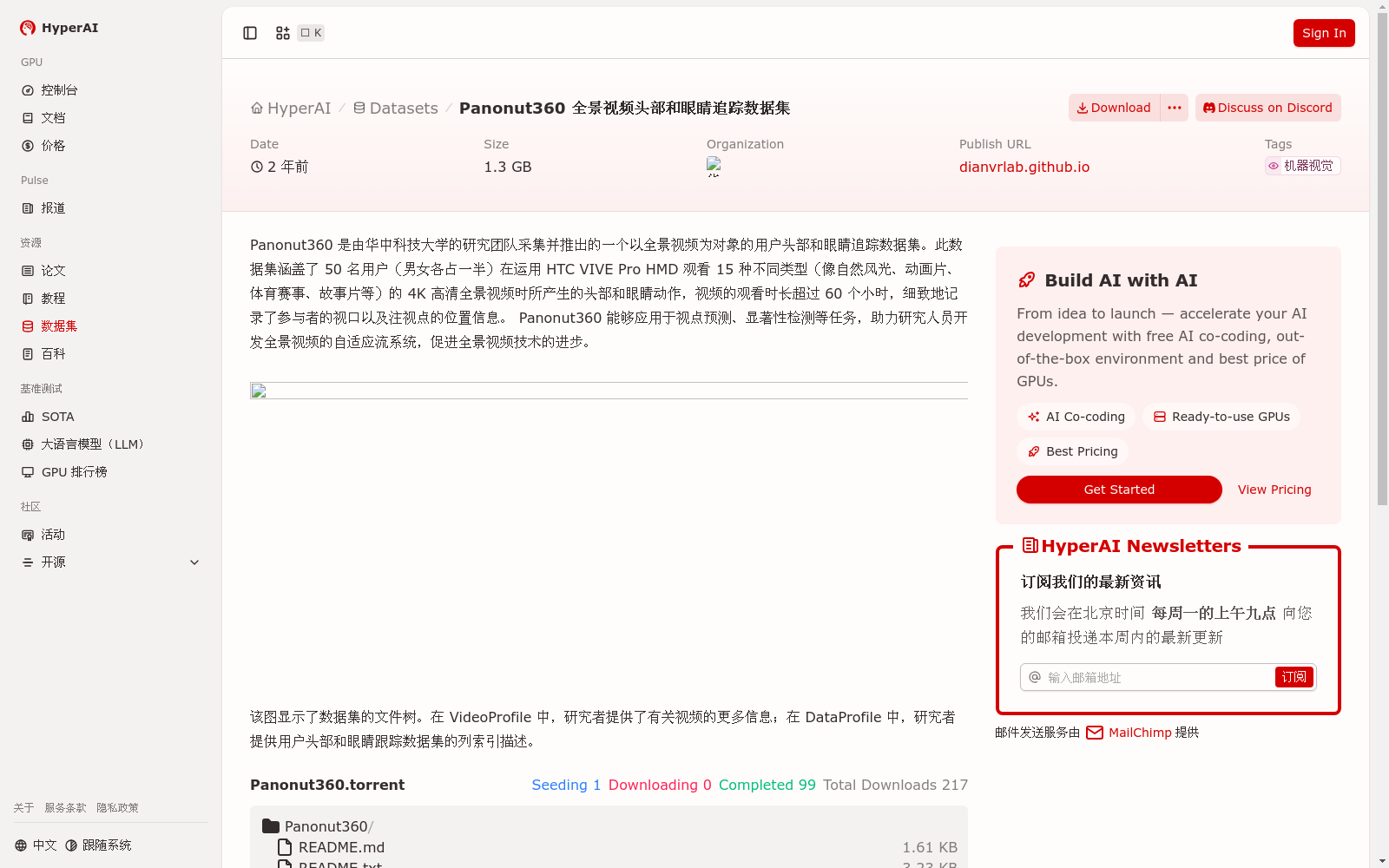
Task: Open the dianvrlab.github.io publish URL
Action: pyautogui.click(x=1024, y=167)
